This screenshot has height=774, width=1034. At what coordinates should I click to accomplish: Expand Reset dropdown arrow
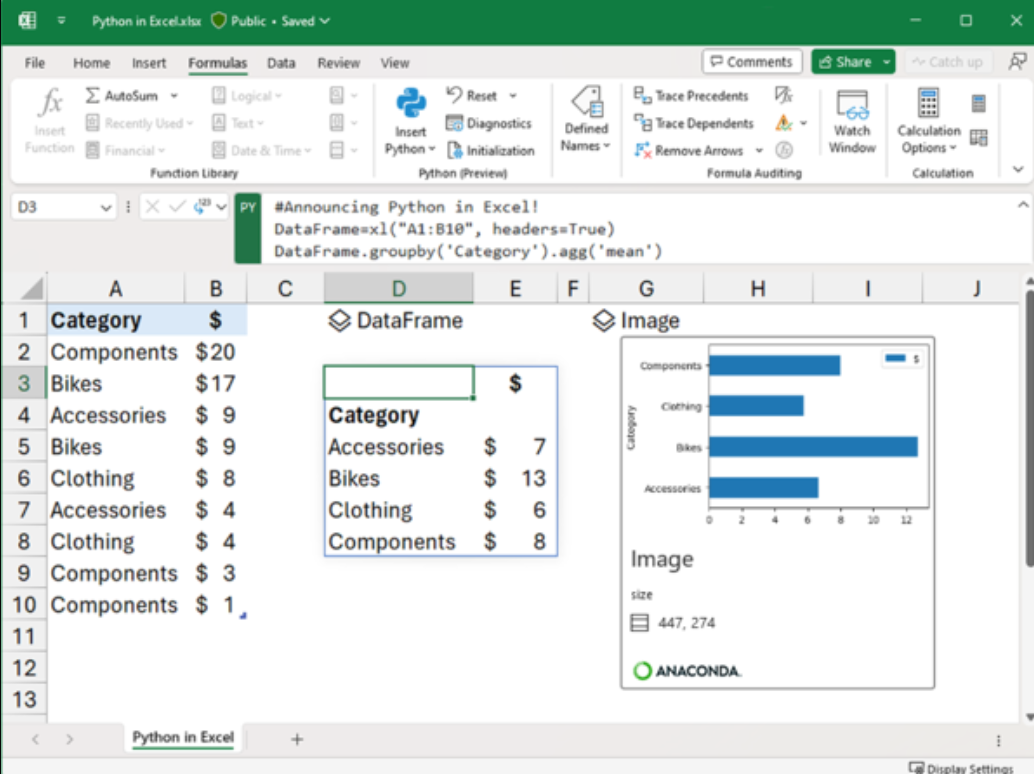coord(512,96)
